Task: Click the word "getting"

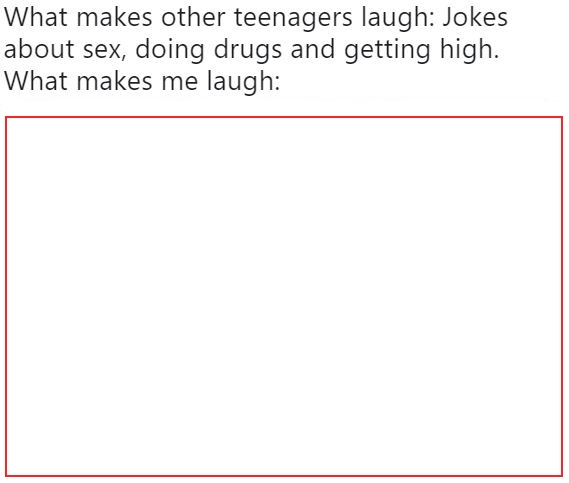Action: pyautogui.click(x=387, y=50)
